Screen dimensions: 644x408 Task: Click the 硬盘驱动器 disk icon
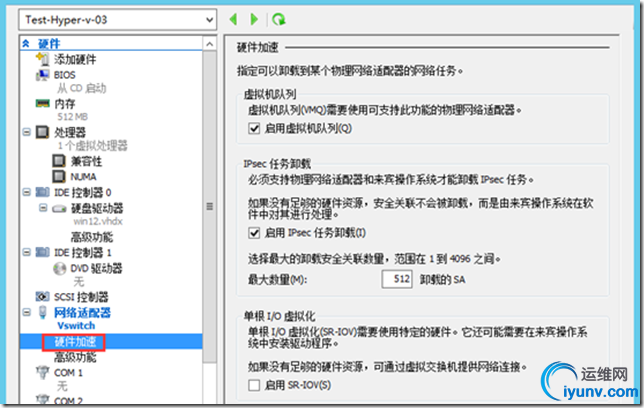(x=59, y=209)
